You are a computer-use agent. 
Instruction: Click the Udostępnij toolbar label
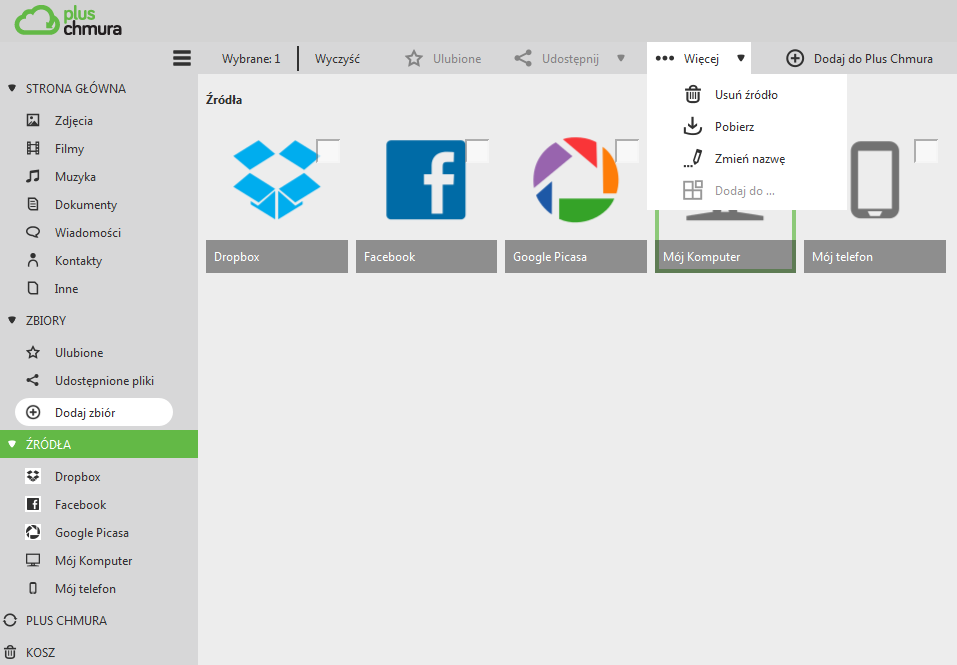pyautogui.click(x=570, y=59)
